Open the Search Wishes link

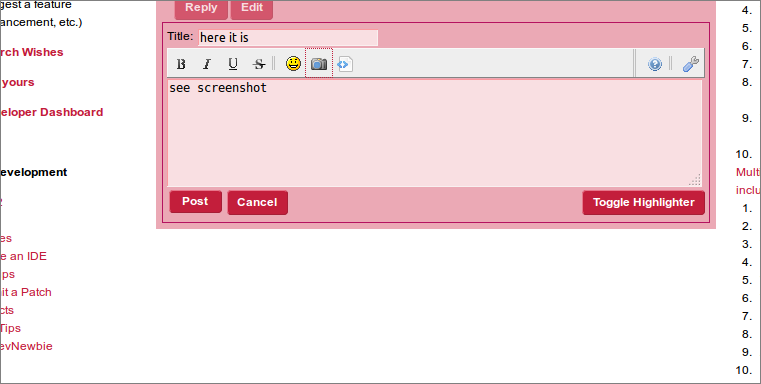click(32, 52)
